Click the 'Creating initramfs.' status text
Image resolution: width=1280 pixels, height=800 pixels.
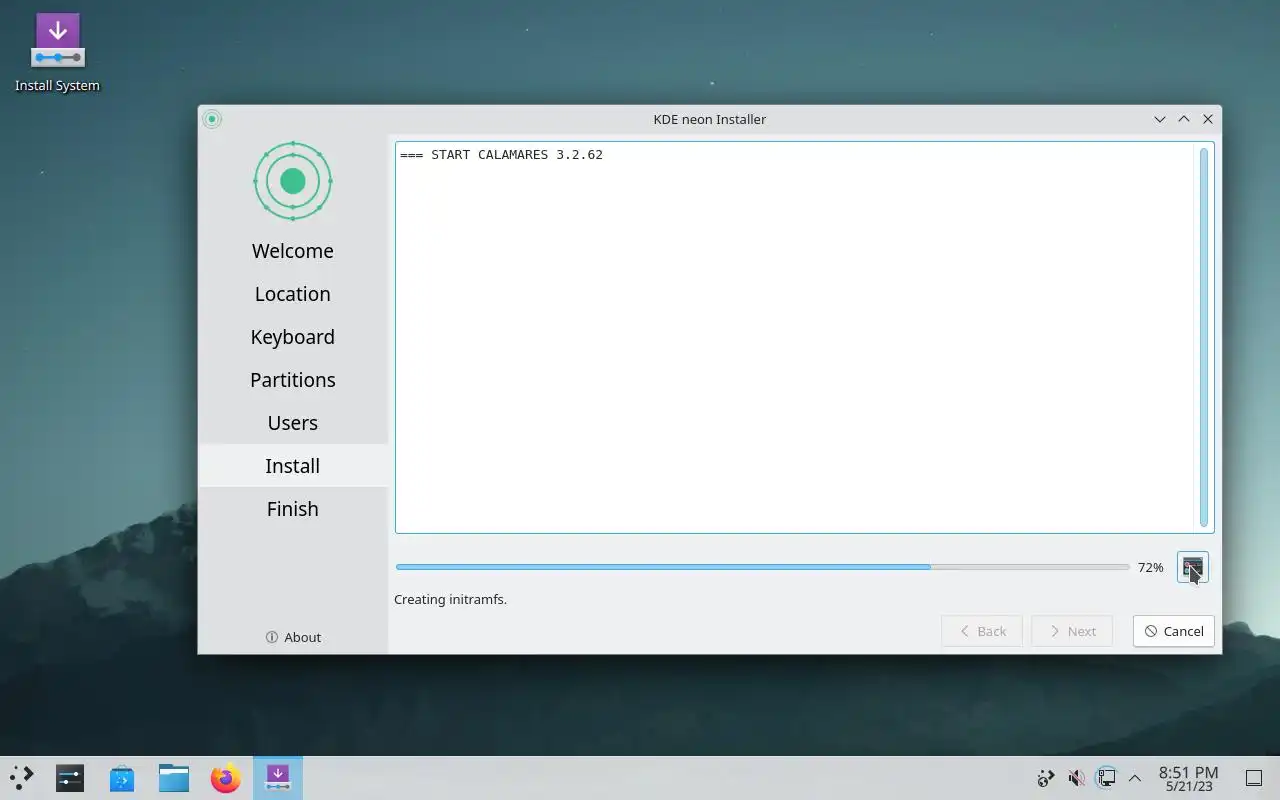click(x=450, y=600)
